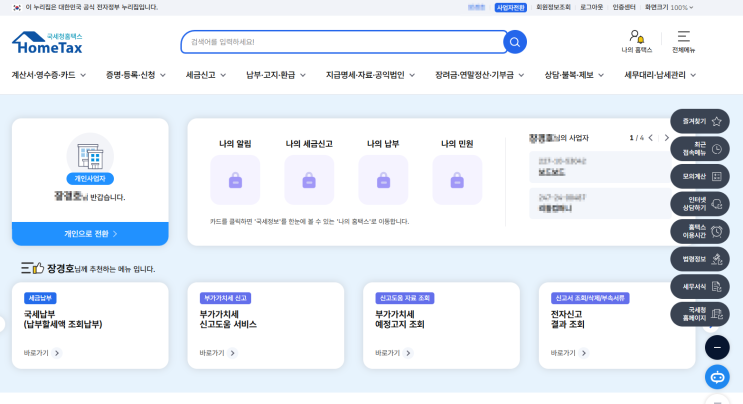Image resolution: width=743 pixels, height=404 pixels.
Task: Toggle 사업자전환 mode at the top
Action: point(510,7)
